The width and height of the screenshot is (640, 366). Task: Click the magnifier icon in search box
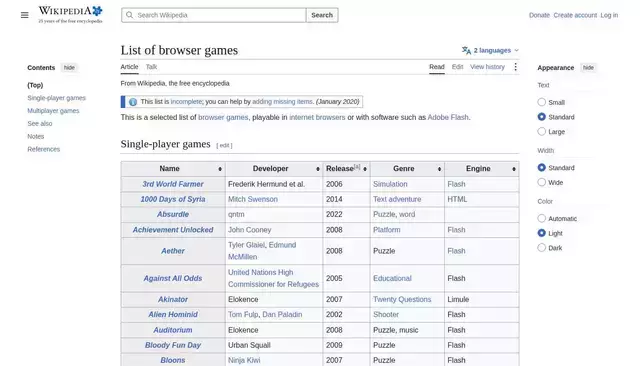pyautogui.click(x=129, y=15)
